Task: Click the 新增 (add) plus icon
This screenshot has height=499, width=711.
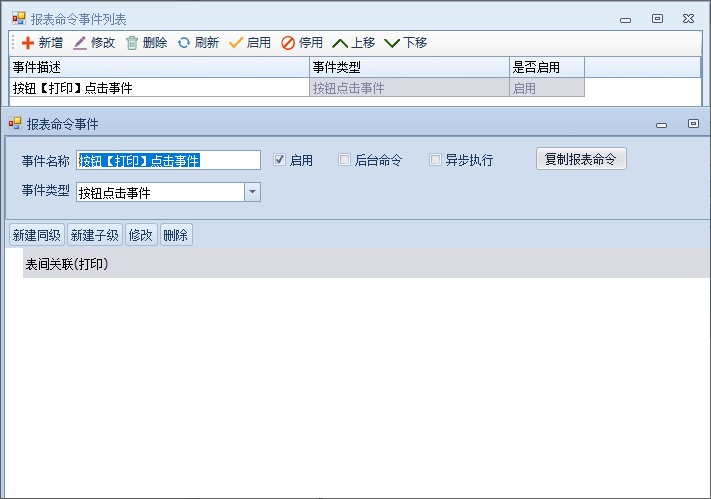Action: [x=28, y=43]
